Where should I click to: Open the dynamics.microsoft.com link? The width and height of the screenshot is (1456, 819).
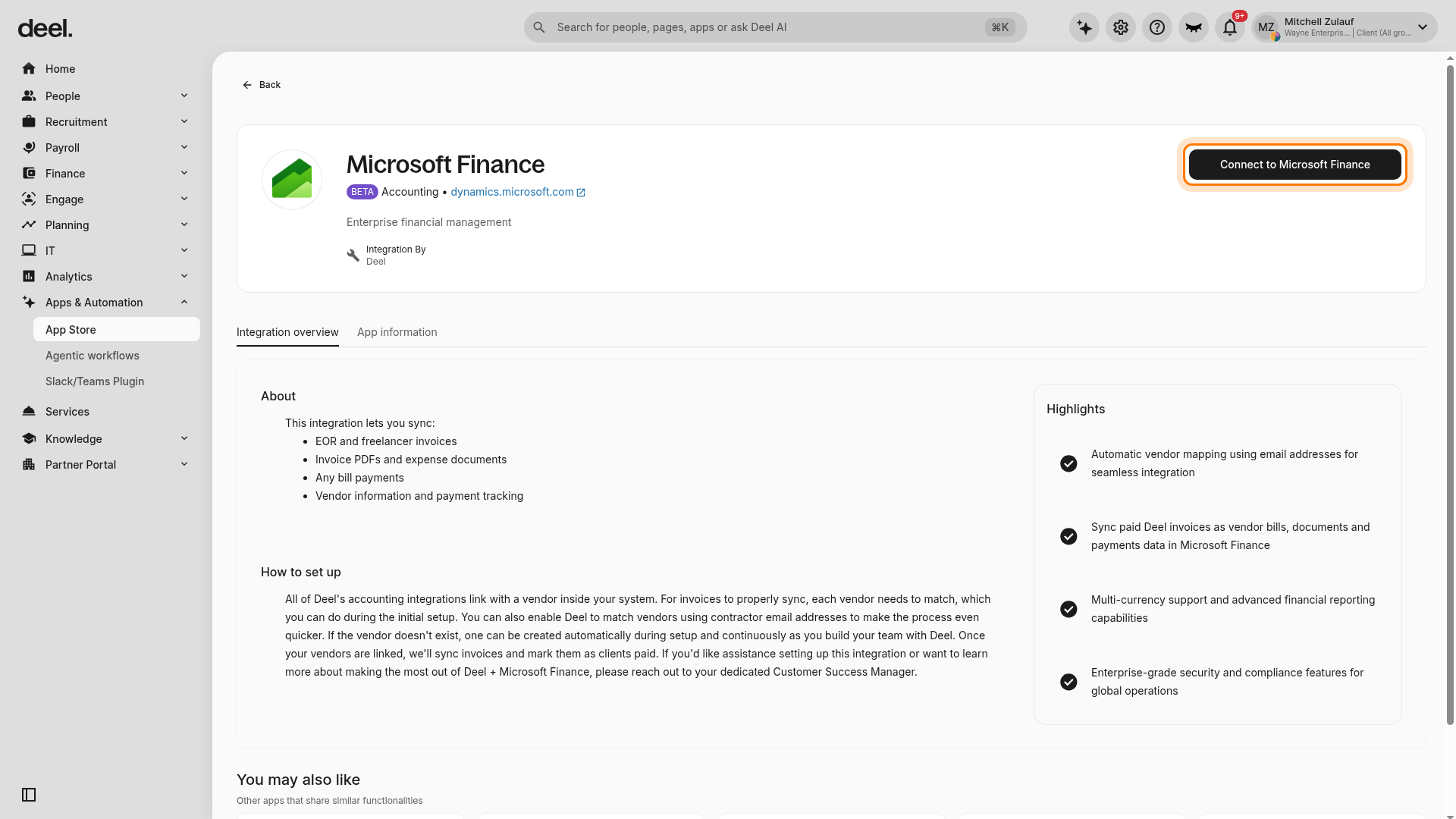coord(518,192)
